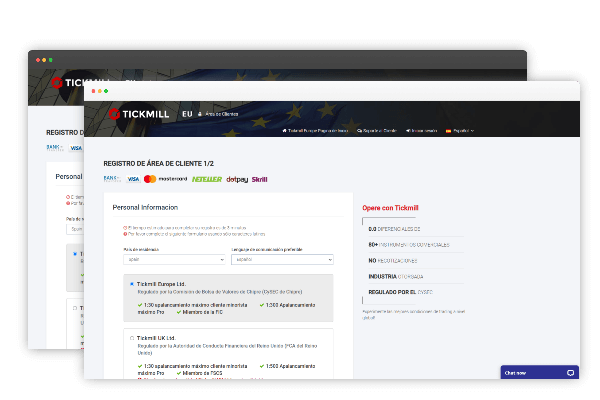Click the Tickmill logo in the front window
The image size is (600, 400).
pyautogui.click(x=139, y=114)
